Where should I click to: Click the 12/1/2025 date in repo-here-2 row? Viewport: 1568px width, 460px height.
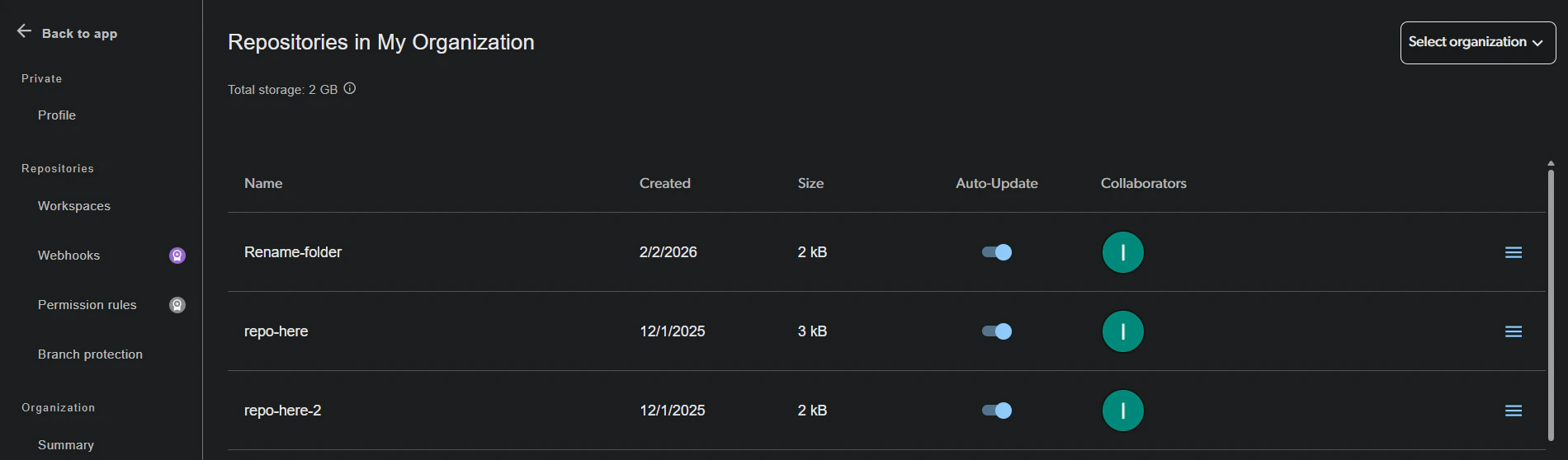[673, 411]
